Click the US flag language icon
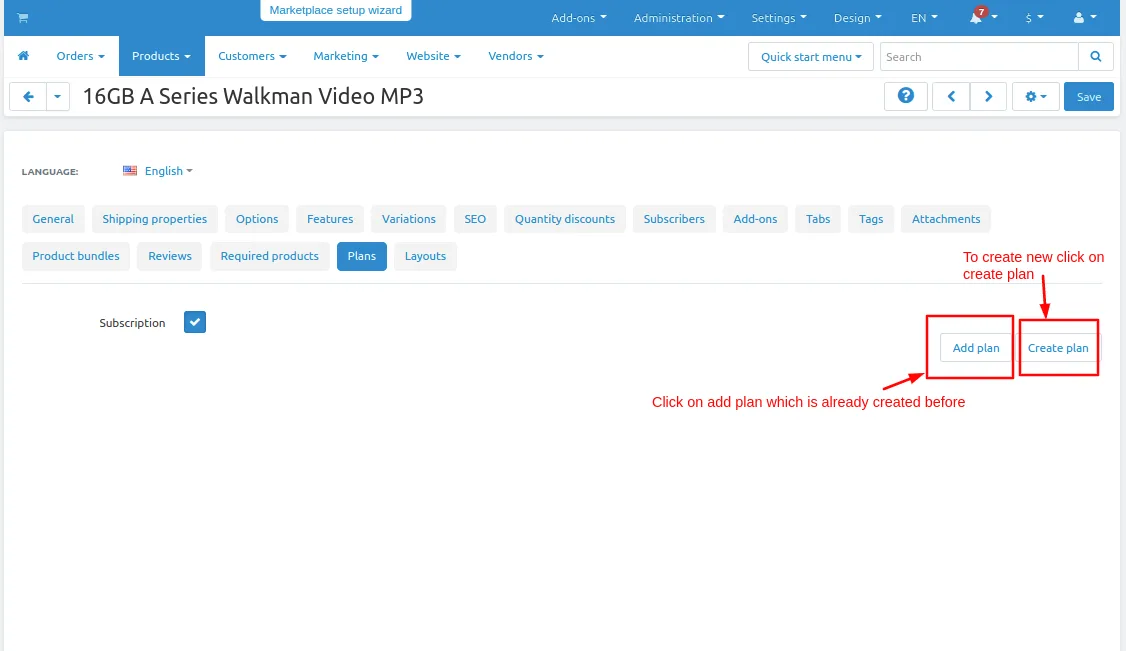1126x651 pixels. (x=130, y=171)
